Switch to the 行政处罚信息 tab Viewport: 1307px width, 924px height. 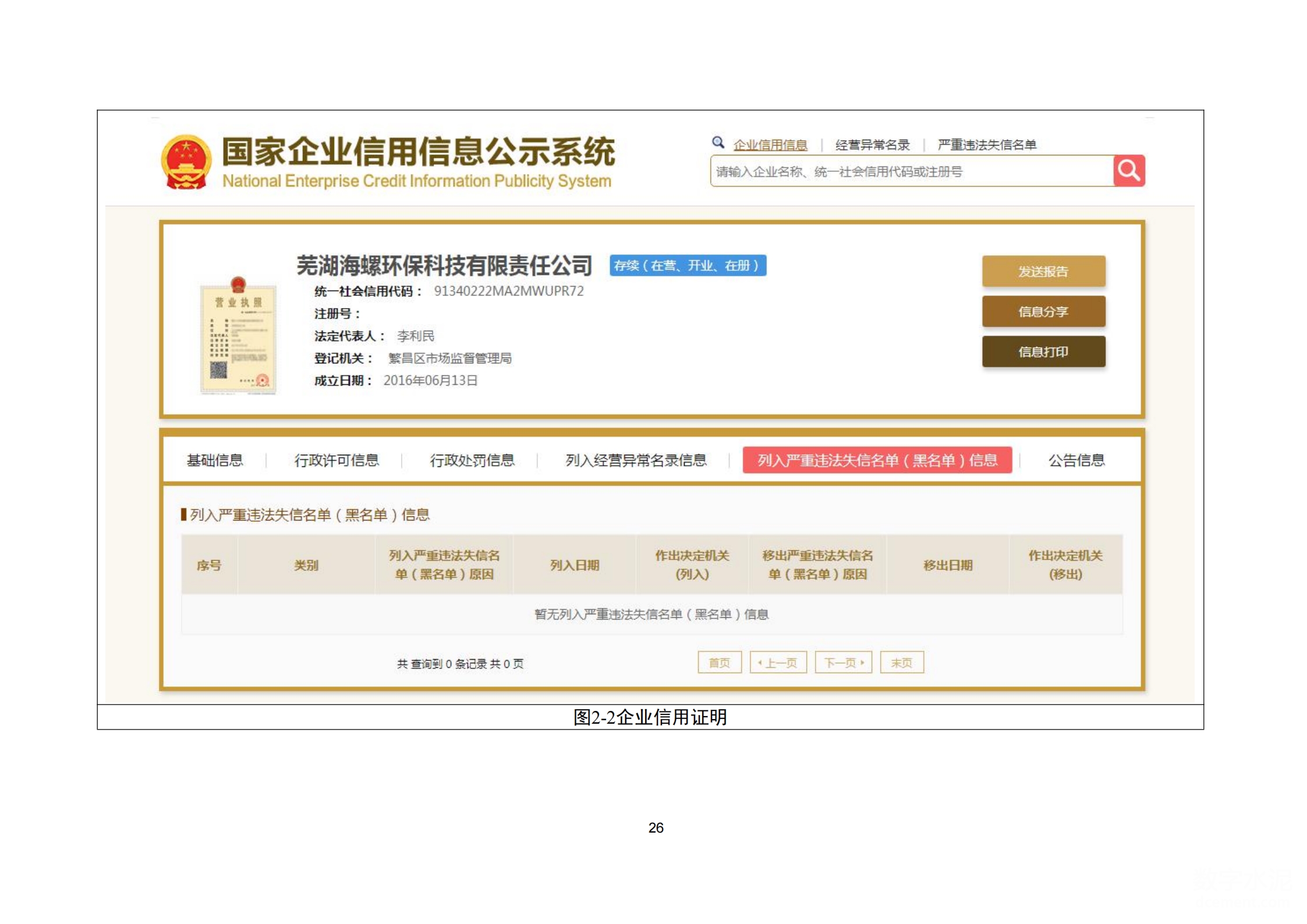tap(472, 461)
